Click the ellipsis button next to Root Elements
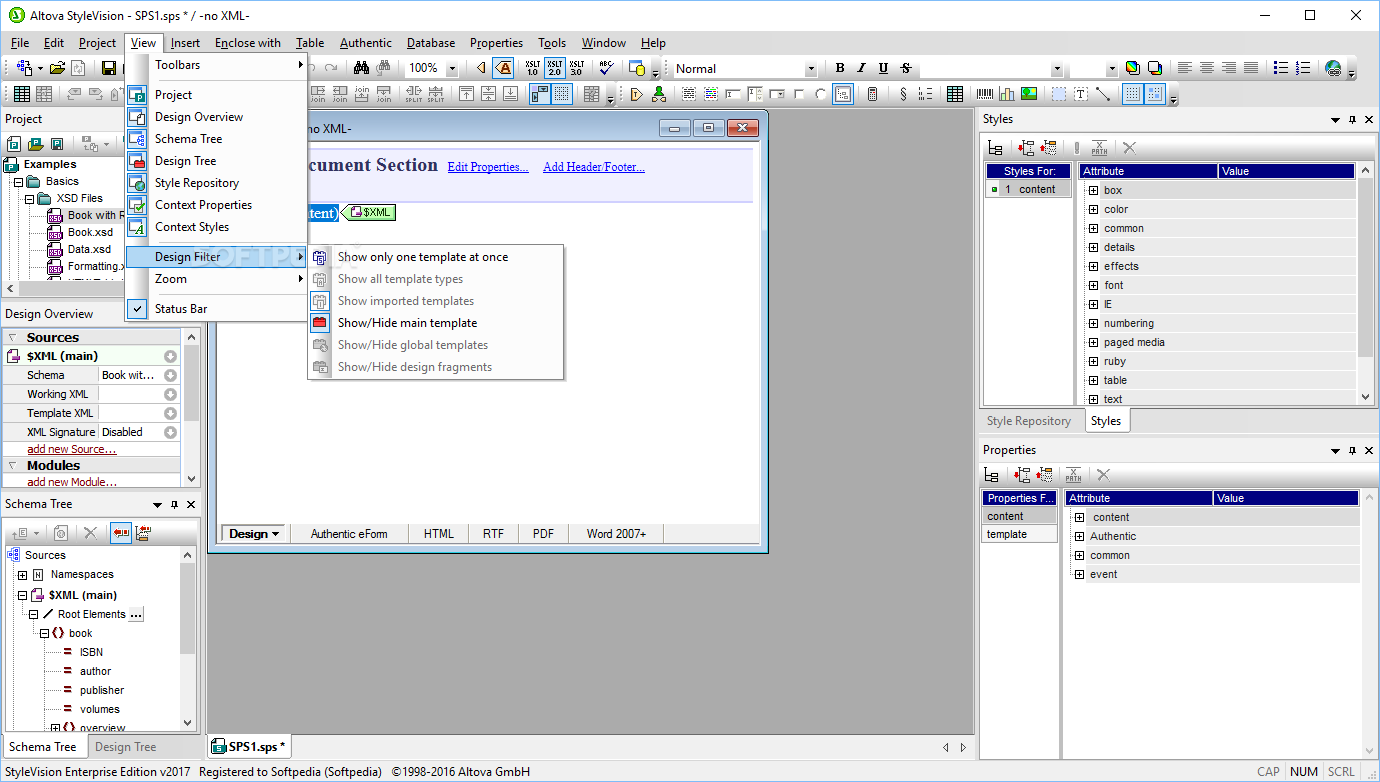1380x782 pixels. point(136,614)
